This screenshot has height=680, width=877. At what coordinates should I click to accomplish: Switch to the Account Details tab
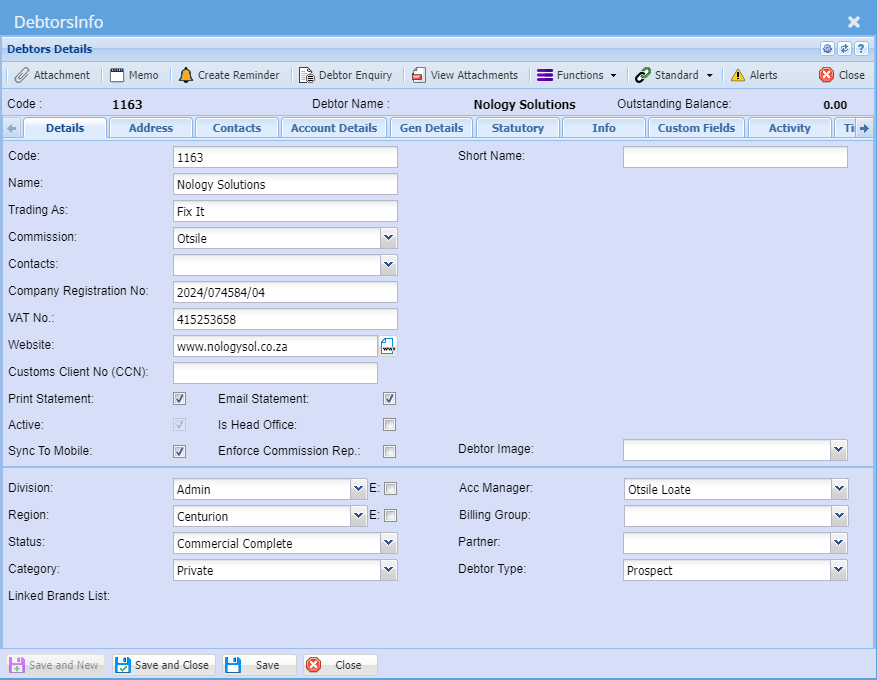(334, 128)
